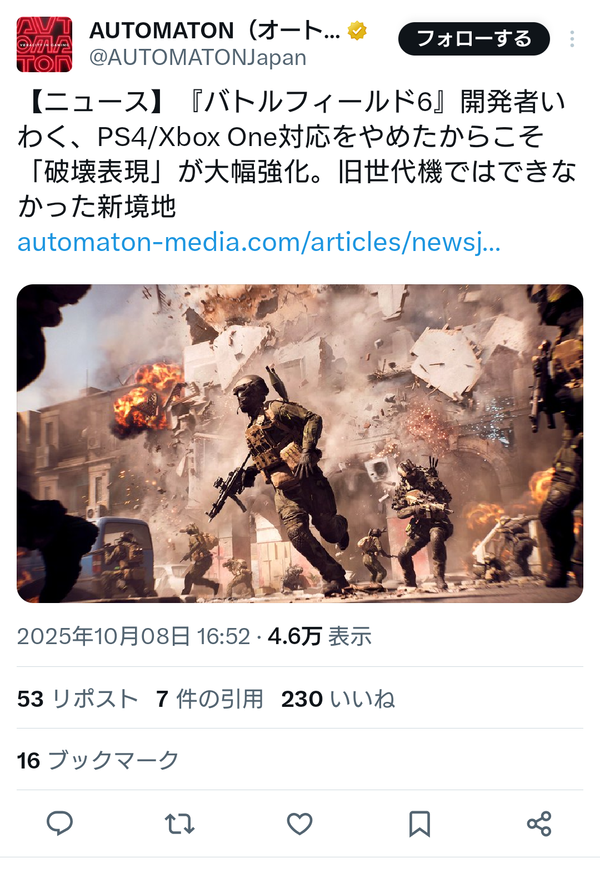View the 7 件の引用 quotes

tap(209, 699)
